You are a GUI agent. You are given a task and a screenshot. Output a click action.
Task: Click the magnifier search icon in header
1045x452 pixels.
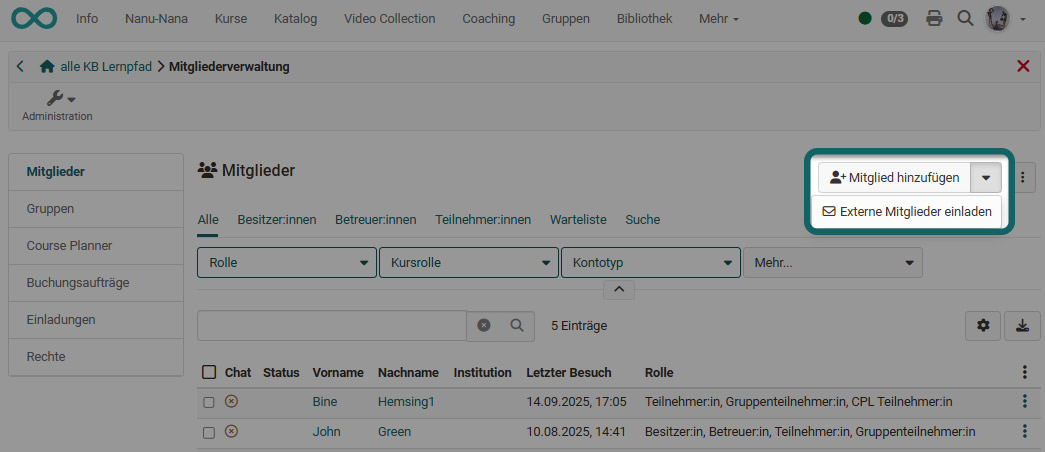[x=964, y=18]
